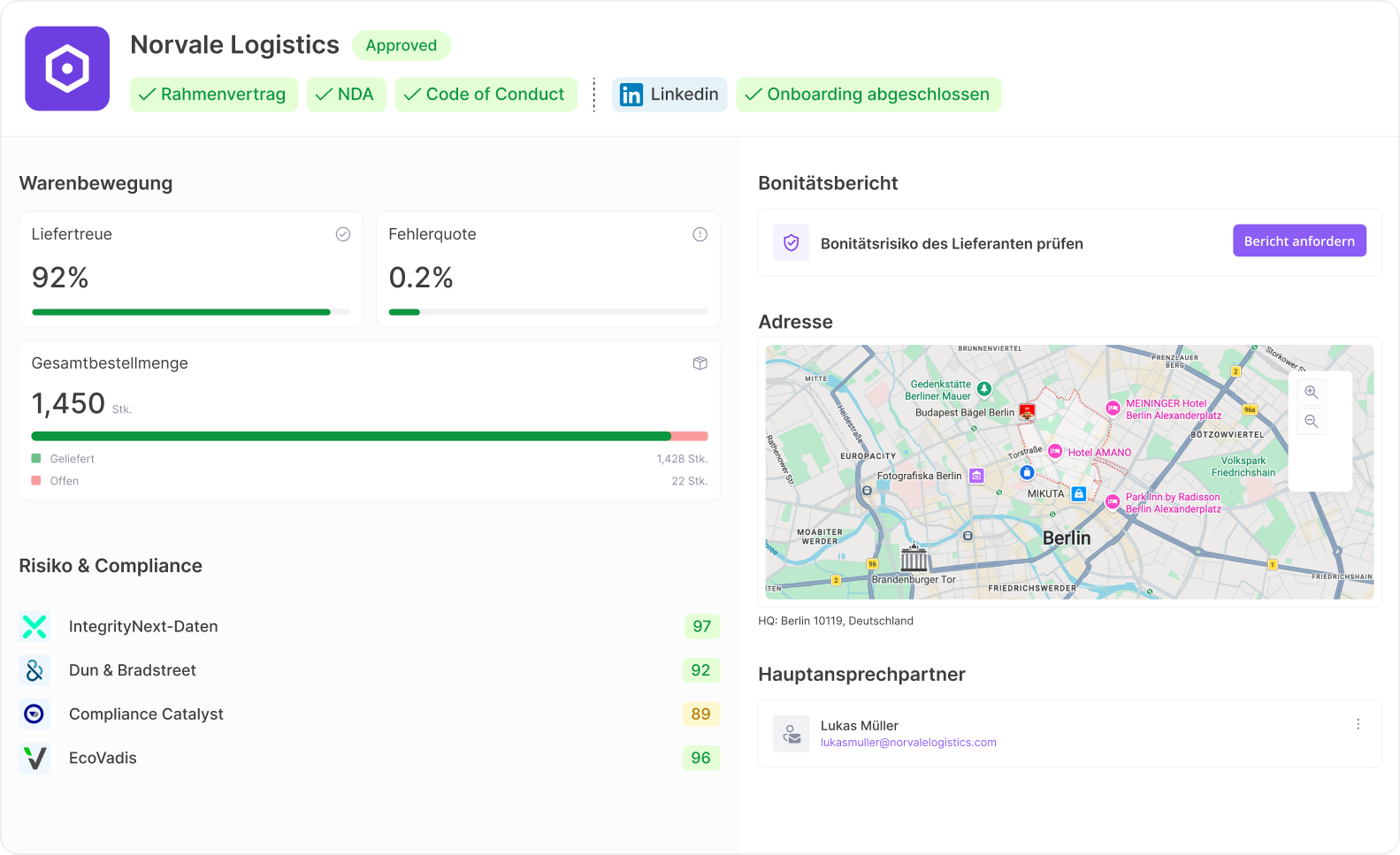Click the Liefertreue checkmark circle icon
This screenshot has width=1400, height=855.
[343, 234]
